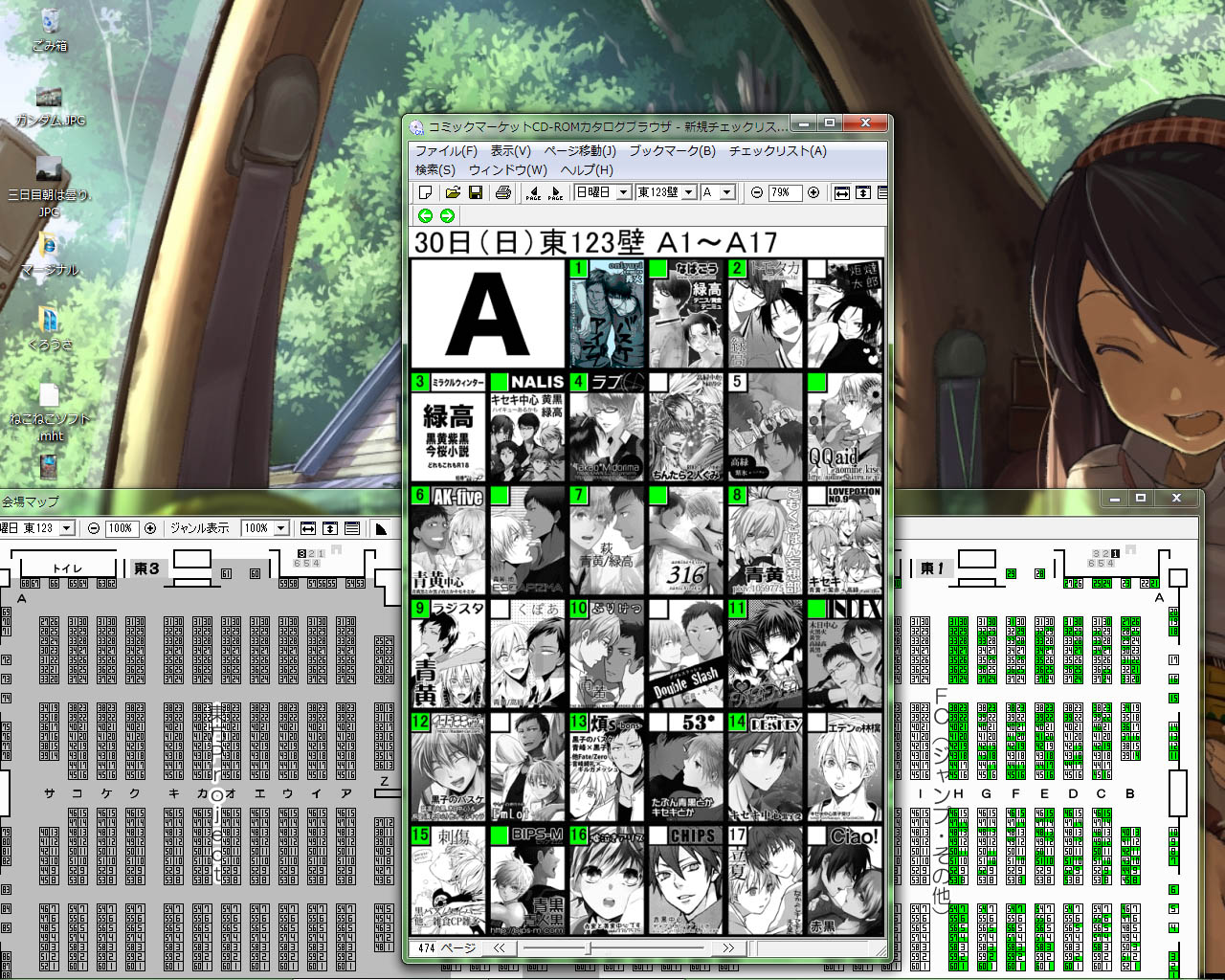
Task: Click the 79% zoom field
Action: (785, 192)
